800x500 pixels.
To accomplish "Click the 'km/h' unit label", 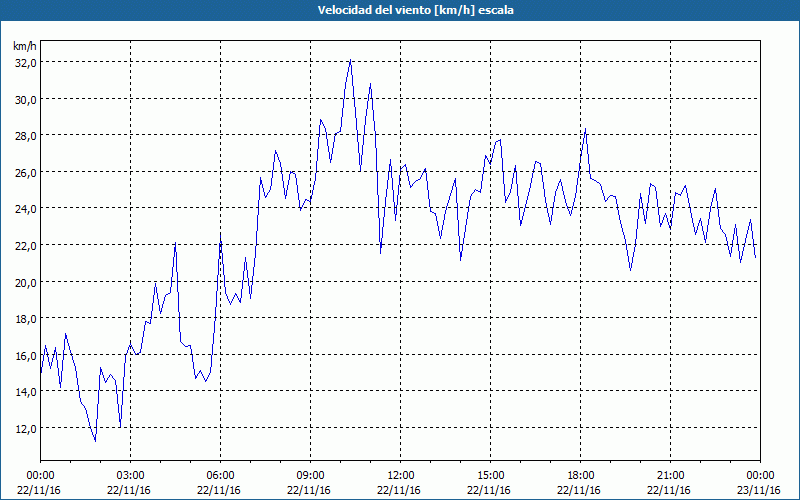I will (x=24, y=46).
